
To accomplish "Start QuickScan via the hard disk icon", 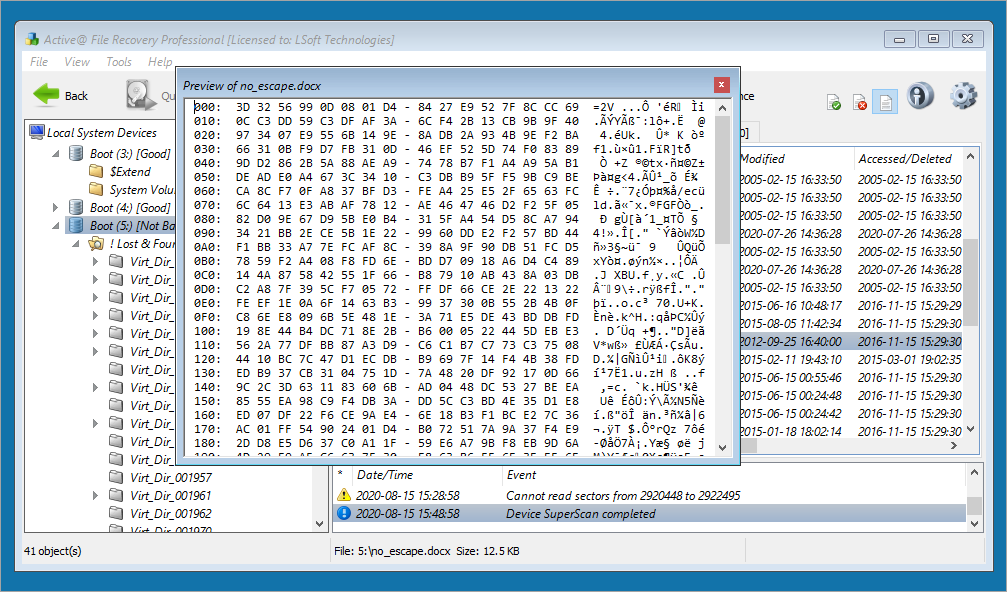I will 140,95.
